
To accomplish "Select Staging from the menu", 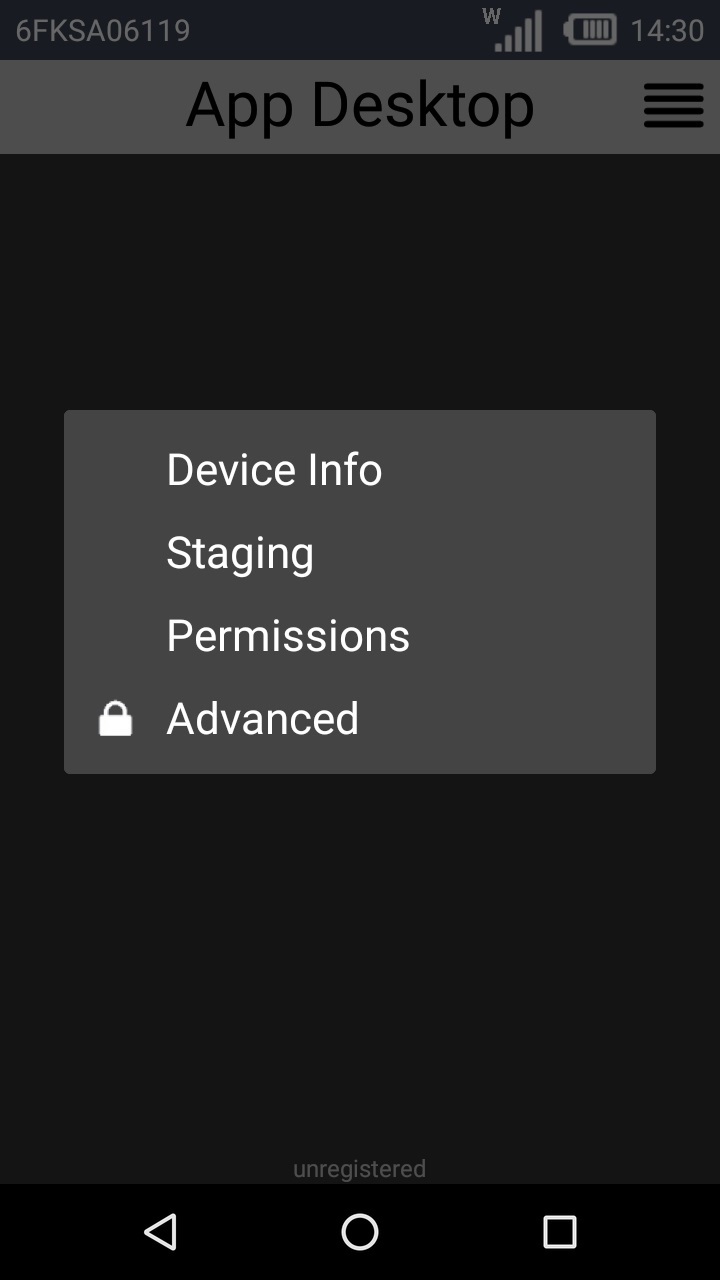I will (240, 552).
